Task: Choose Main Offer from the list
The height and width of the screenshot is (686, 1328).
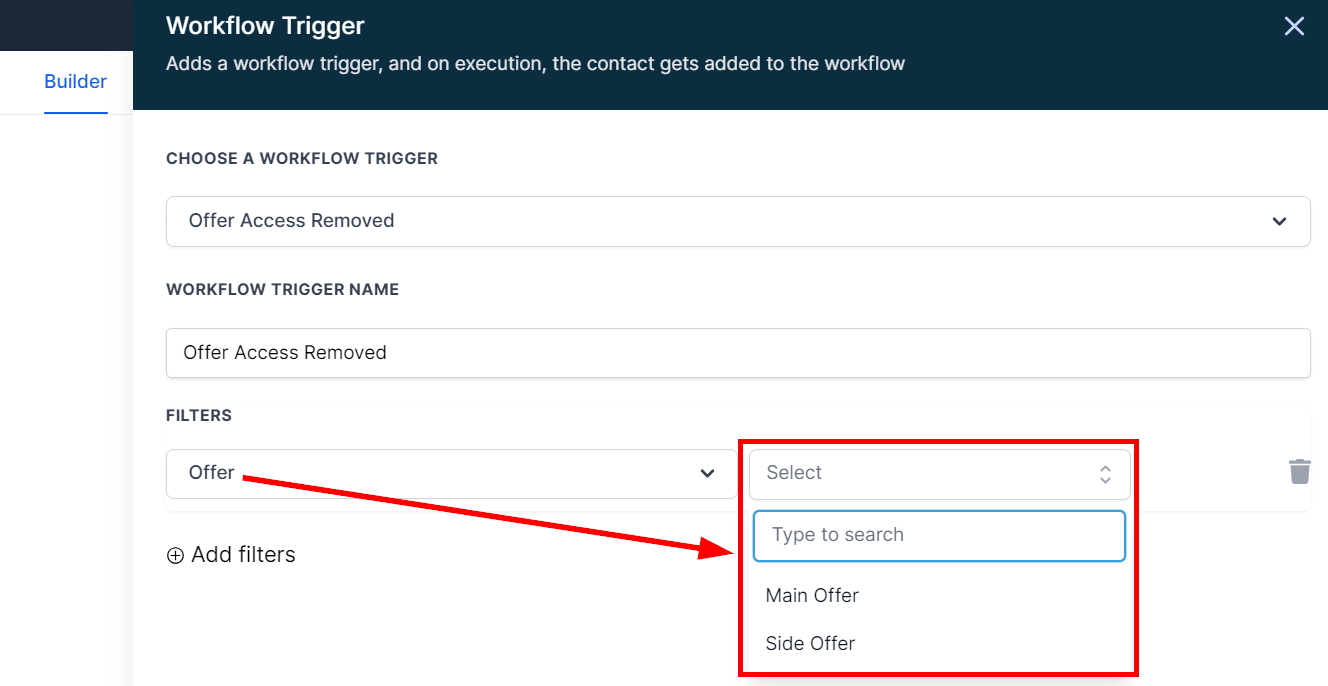Action: coord(812,595)
